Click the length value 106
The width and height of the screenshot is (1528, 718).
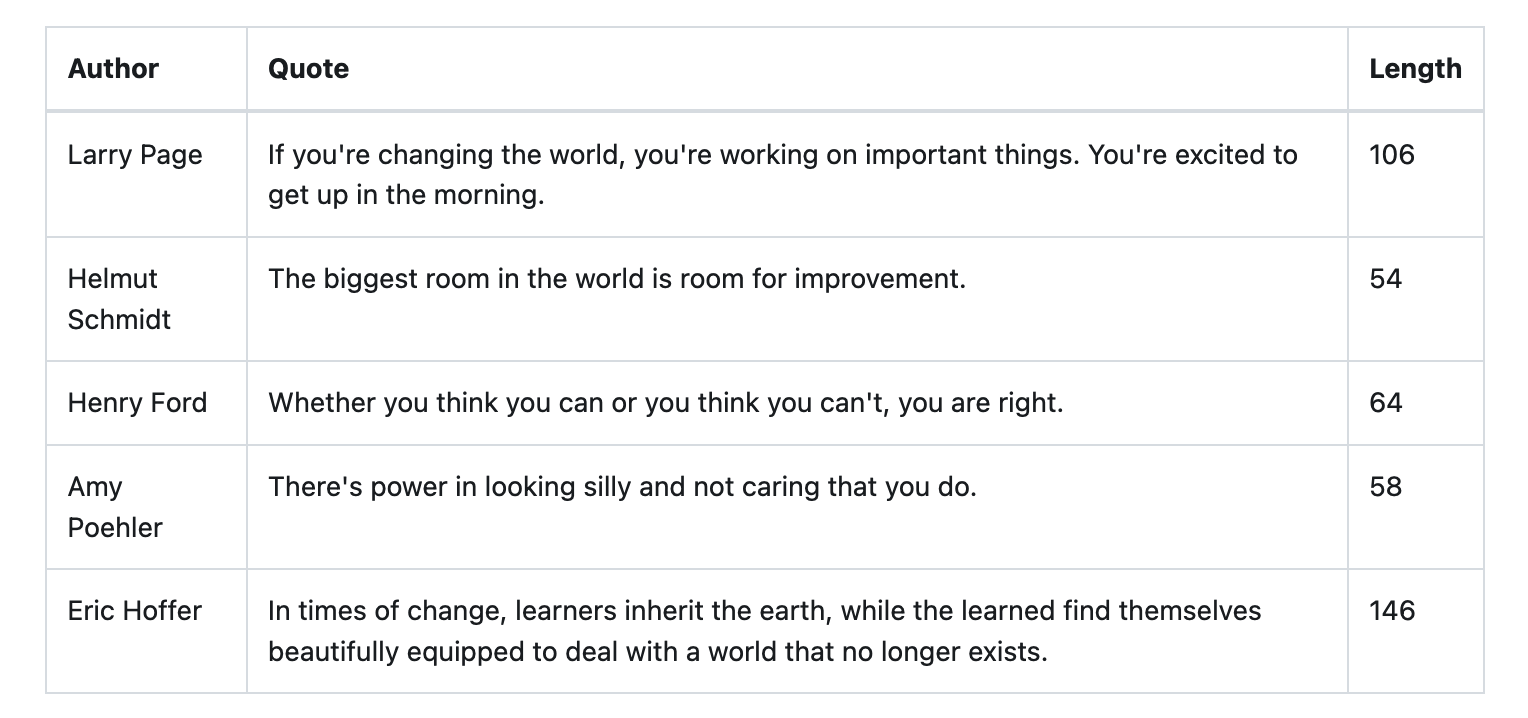pyautogui.click(x=1392, y=155)
